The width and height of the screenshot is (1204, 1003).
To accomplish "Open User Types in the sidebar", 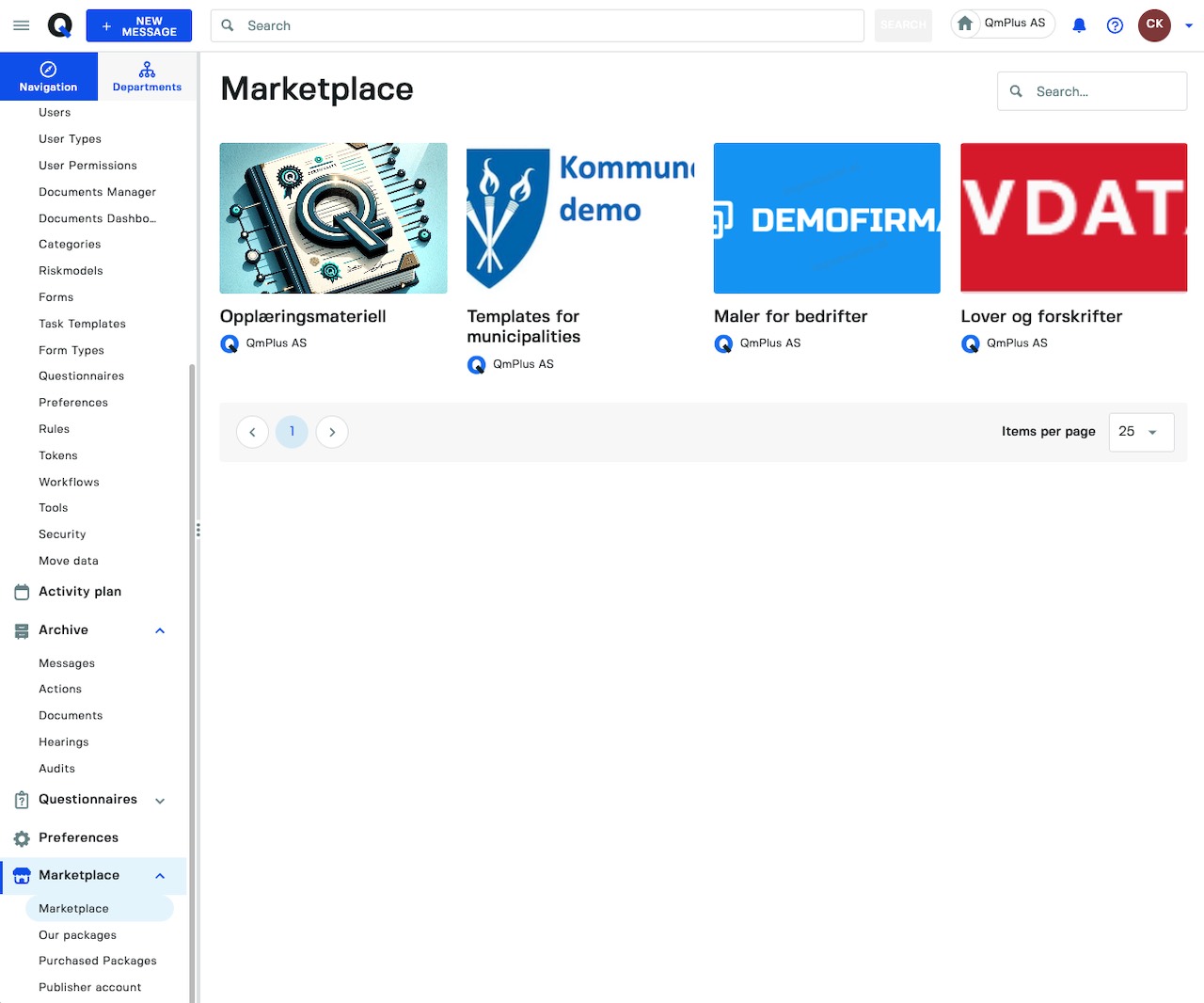I will click(70, 138).
